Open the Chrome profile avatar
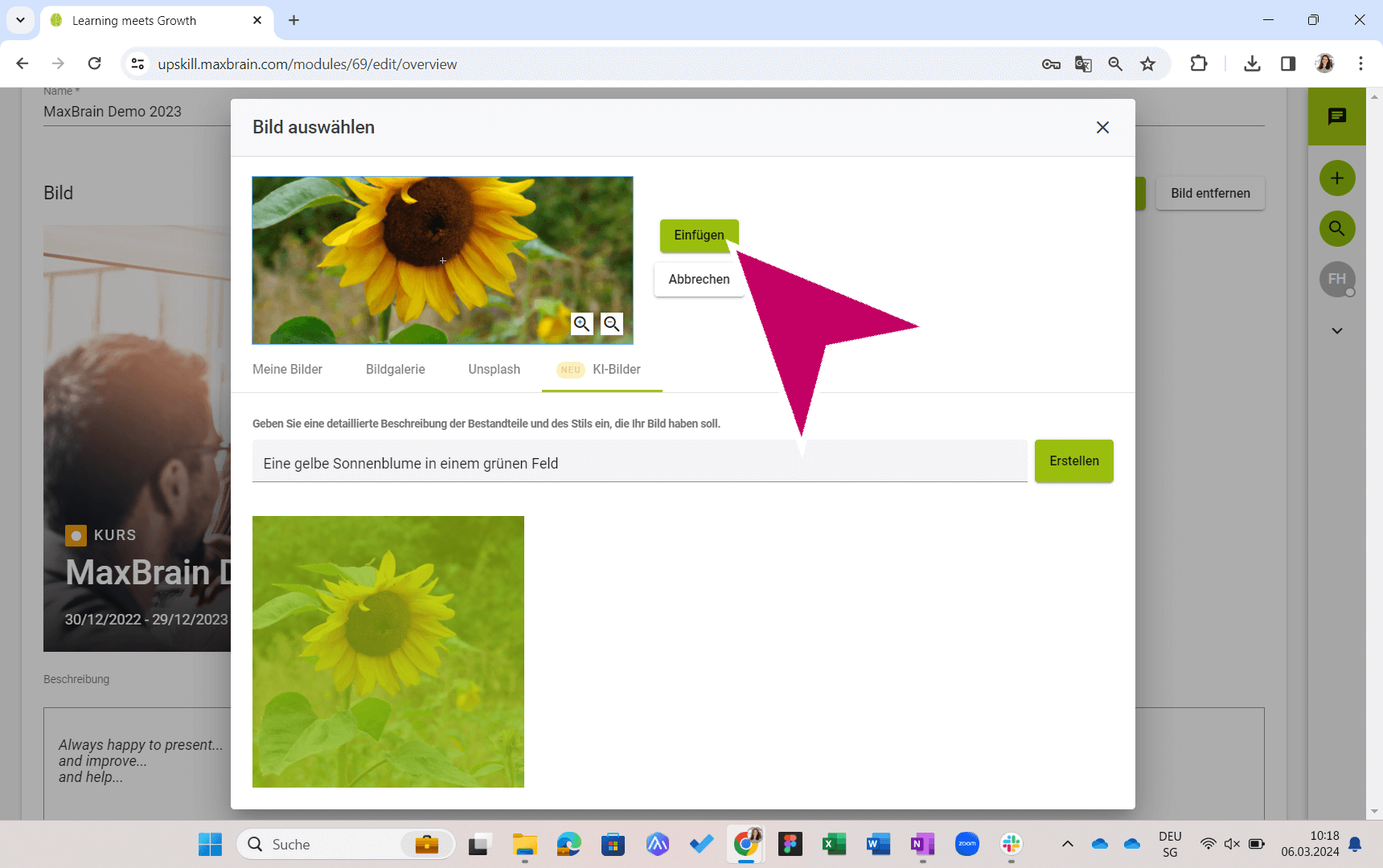This screenshot has width=1383, height=868. click(x=1324, y=63)
